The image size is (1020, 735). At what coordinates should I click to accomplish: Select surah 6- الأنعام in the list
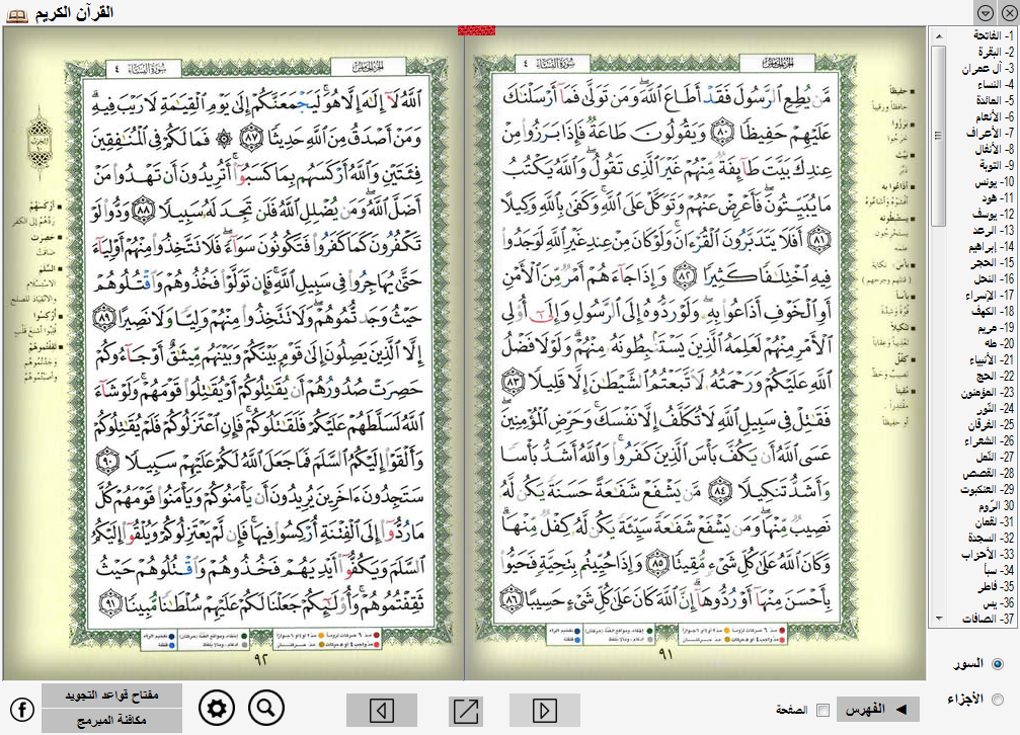pos(993,116)
